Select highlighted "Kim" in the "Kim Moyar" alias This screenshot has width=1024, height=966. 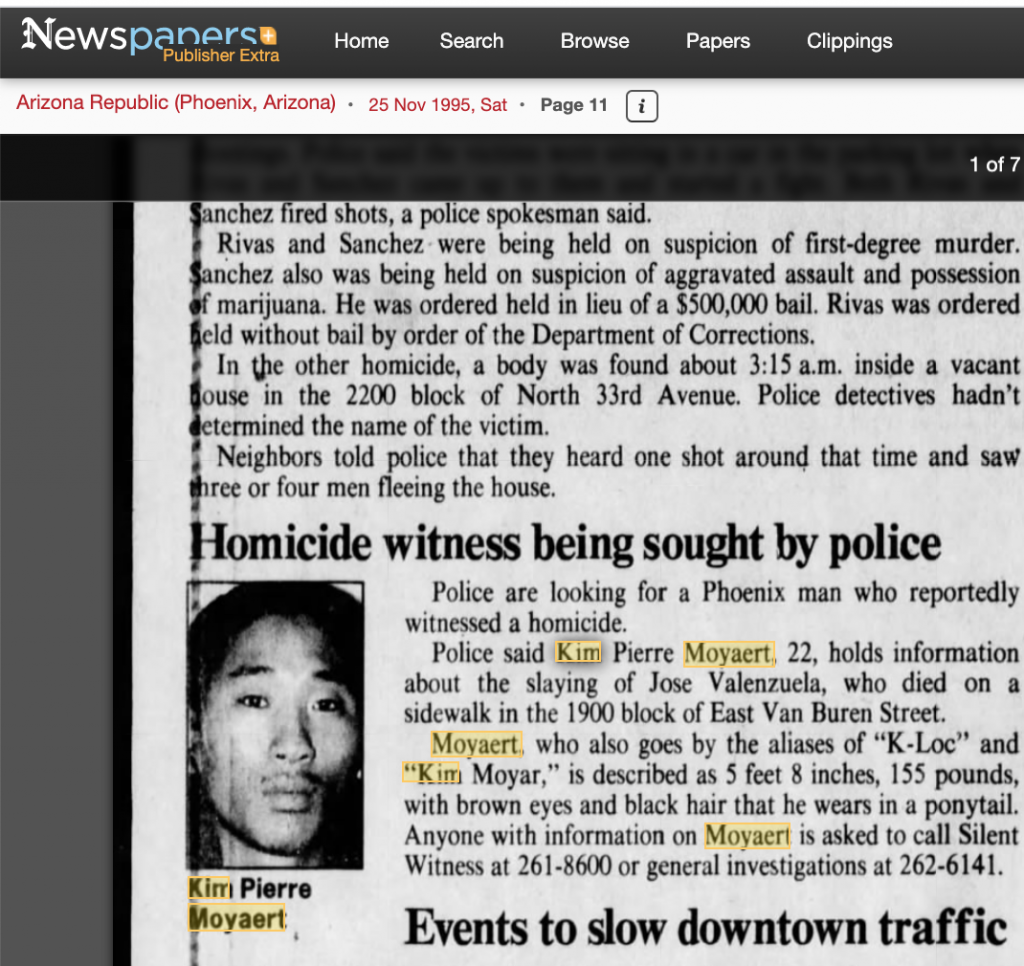(x=431, y=773)
